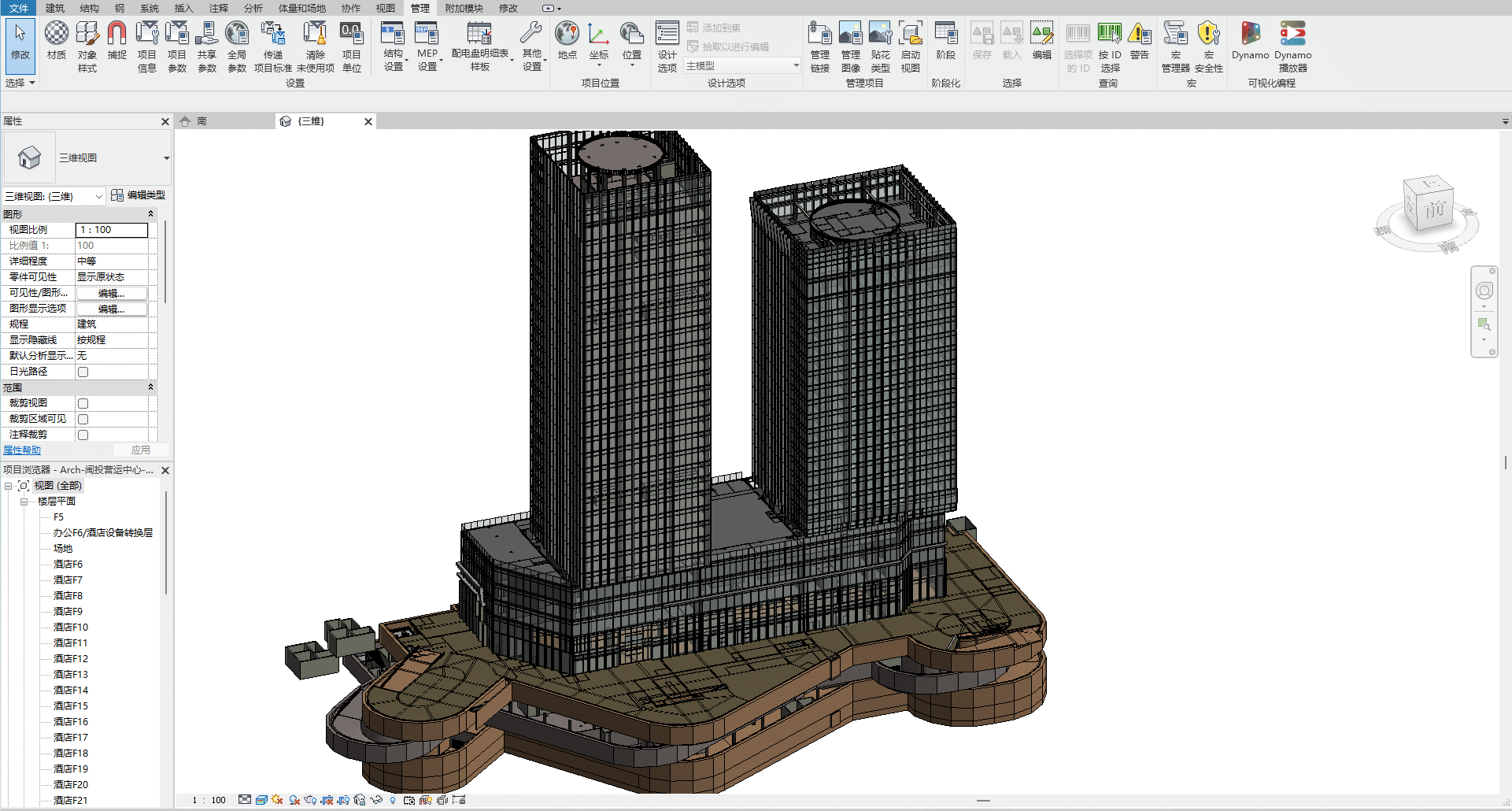The image size is (1512, 811).
Task: Open 项目信息 project information
Action: (147, 46)
